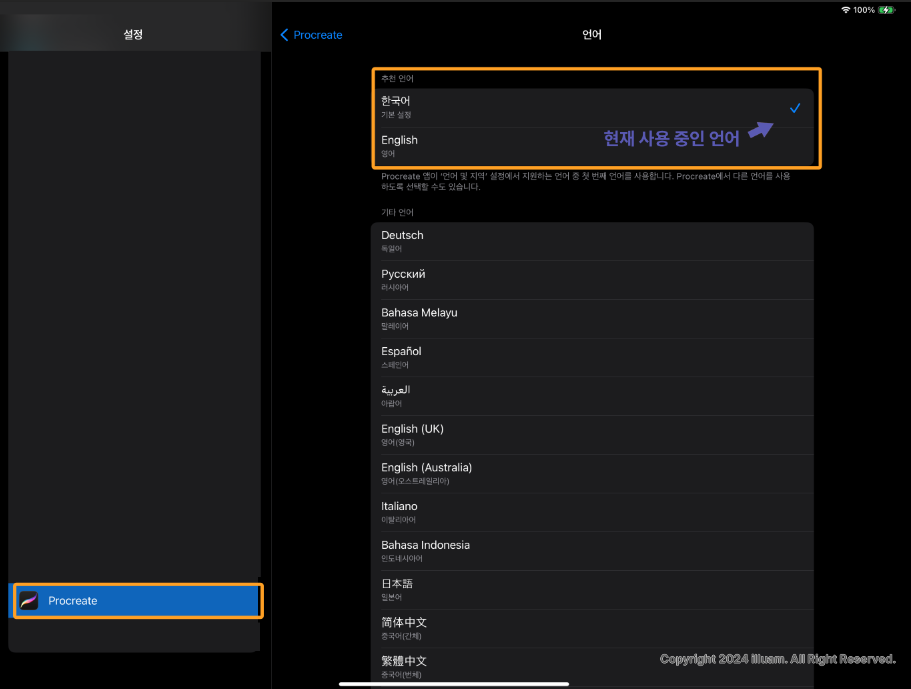This screenshot has height=689, width=911.
Task: Choose the English (Australia) language
Action: click(592, 474)
